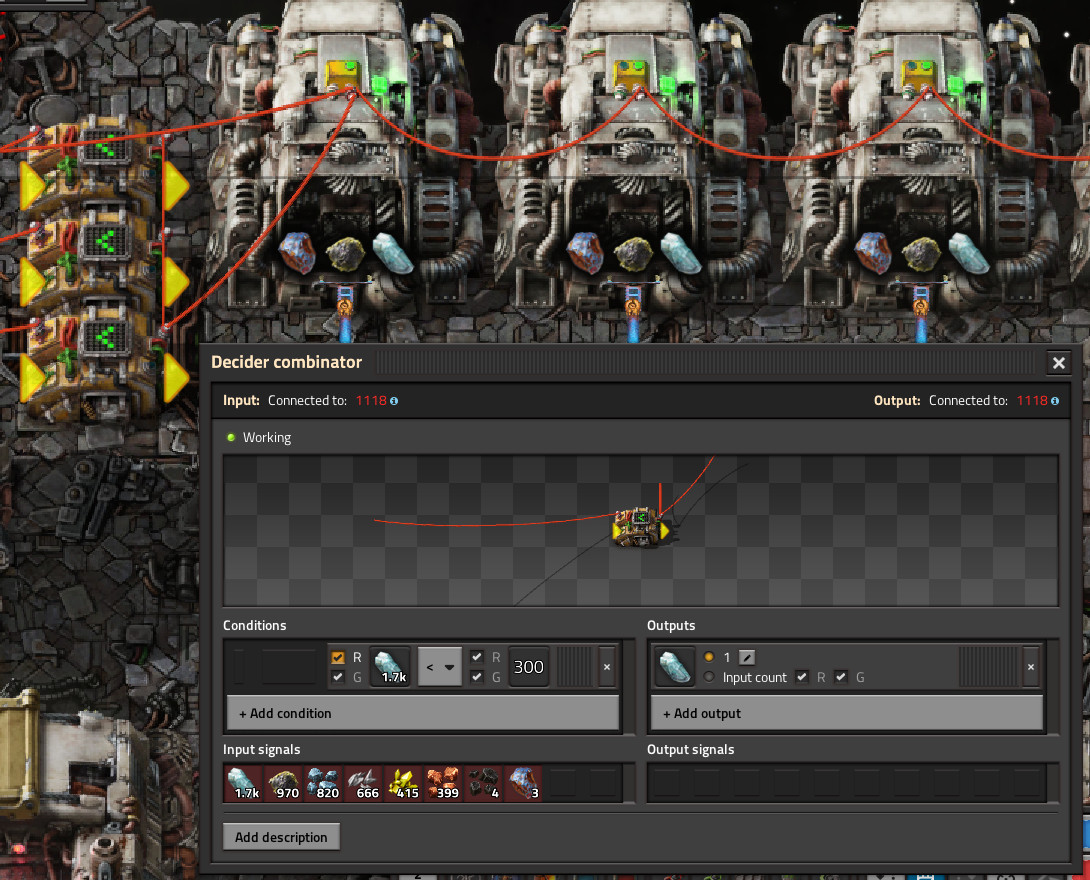Click the Add output button
The width and height of the screenshot is (1090, 880).
point(846,713)
